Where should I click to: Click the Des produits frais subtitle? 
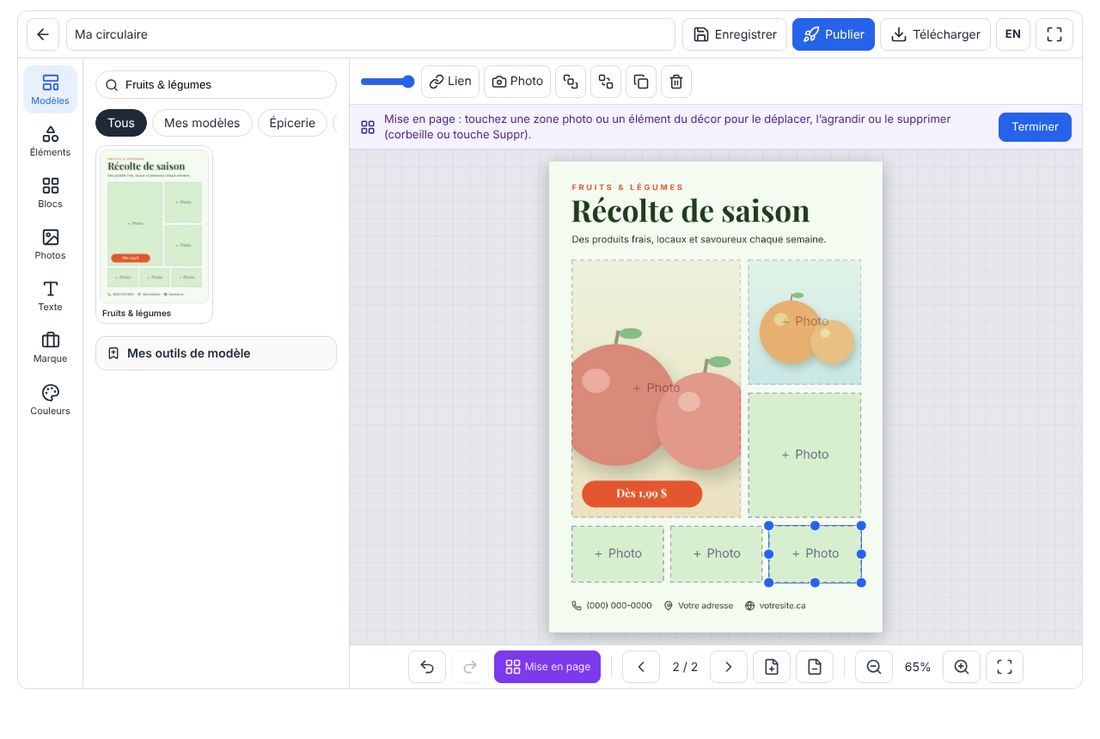click(x=699, y=239)
